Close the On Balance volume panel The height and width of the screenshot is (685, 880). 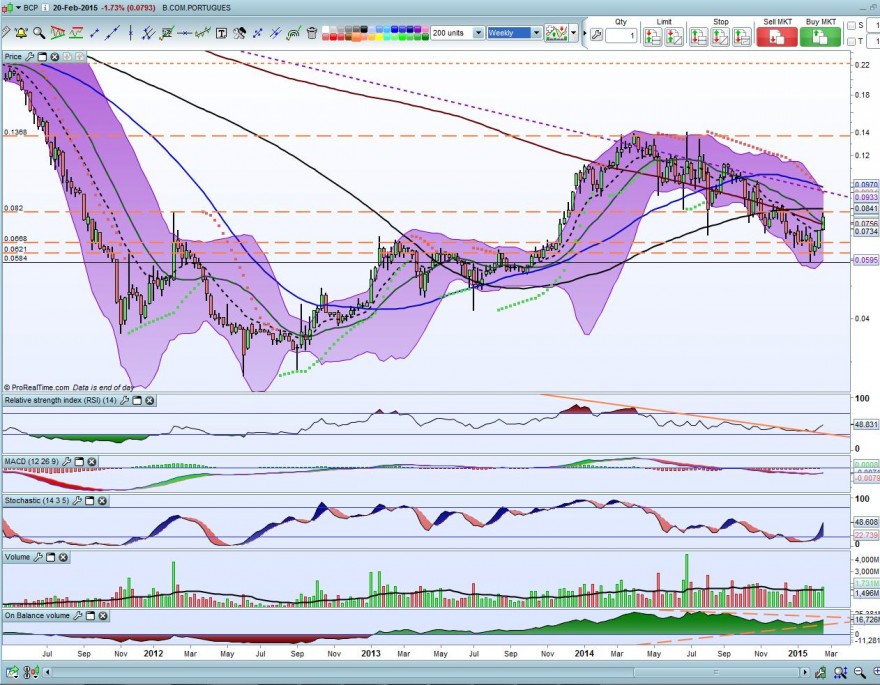(x=103, y=615)
